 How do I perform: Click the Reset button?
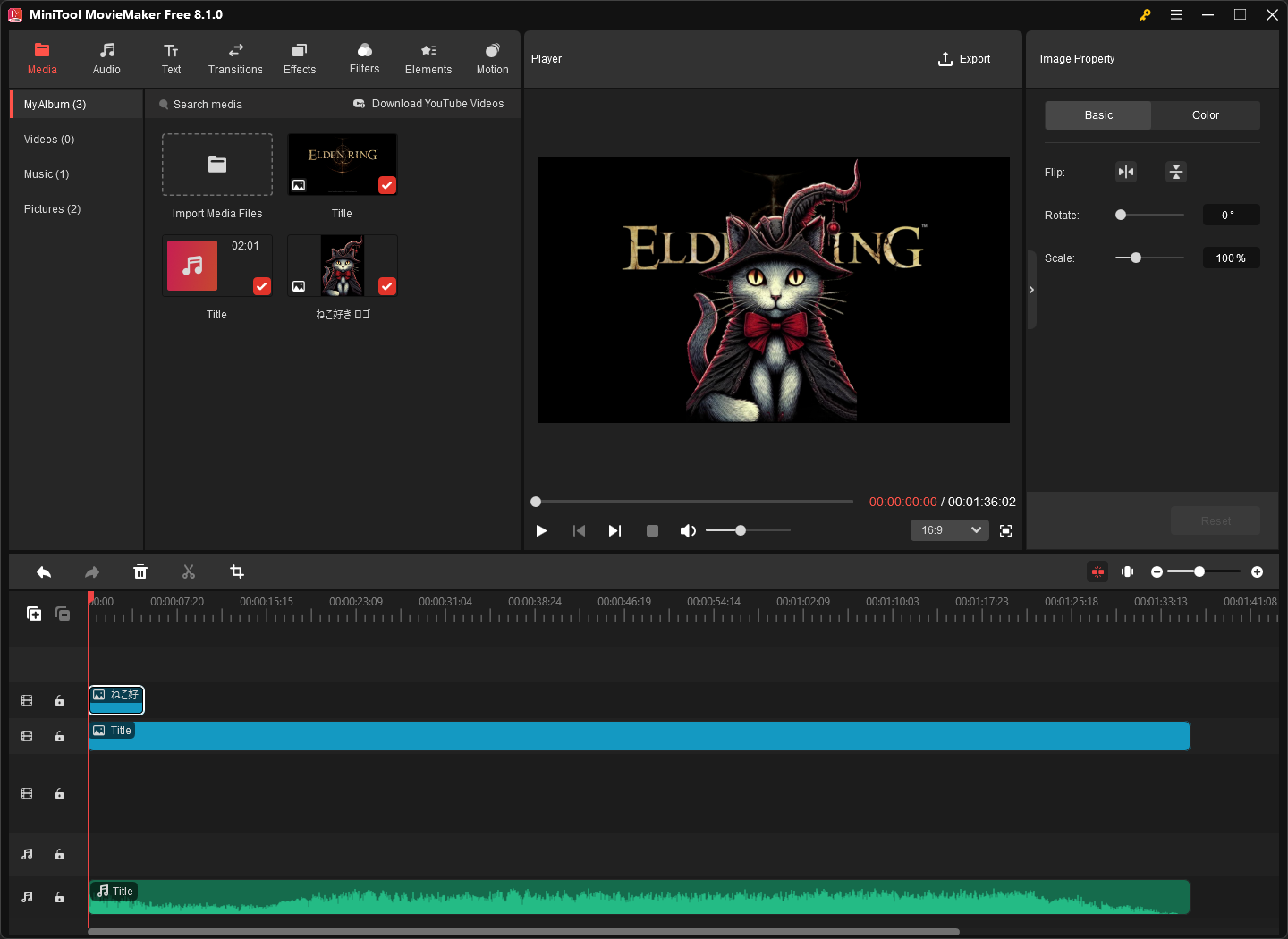click(x=1216, y=520)
